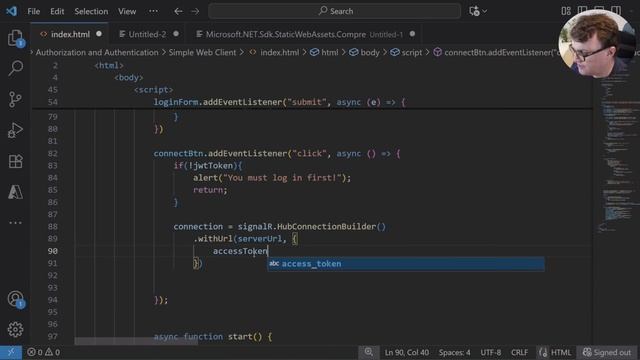This screenshot has width=640, height=360.
Task: Click the 'return;' statement
Action: tap(210, 190)
